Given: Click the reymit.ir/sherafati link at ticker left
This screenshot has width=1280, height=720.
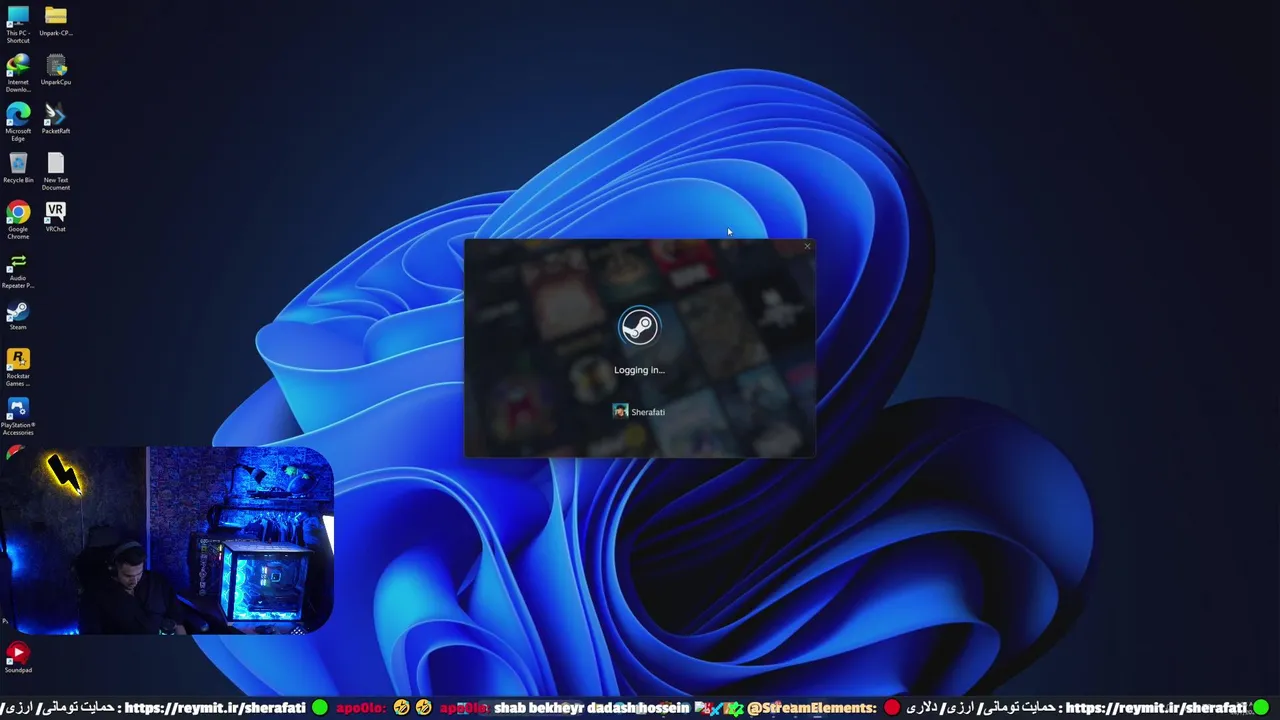Looking at the screenshot, I should [214, 708].
